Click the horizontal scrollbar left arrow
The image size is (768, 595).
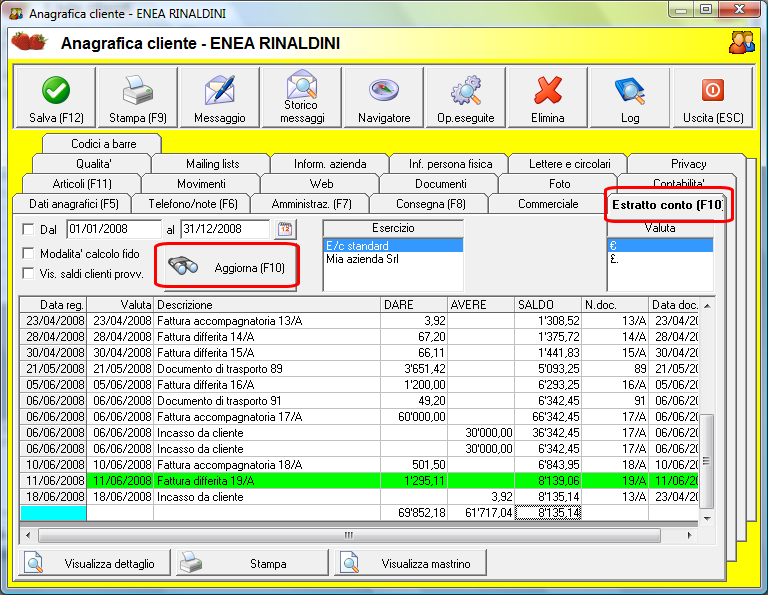coord(28,535)
